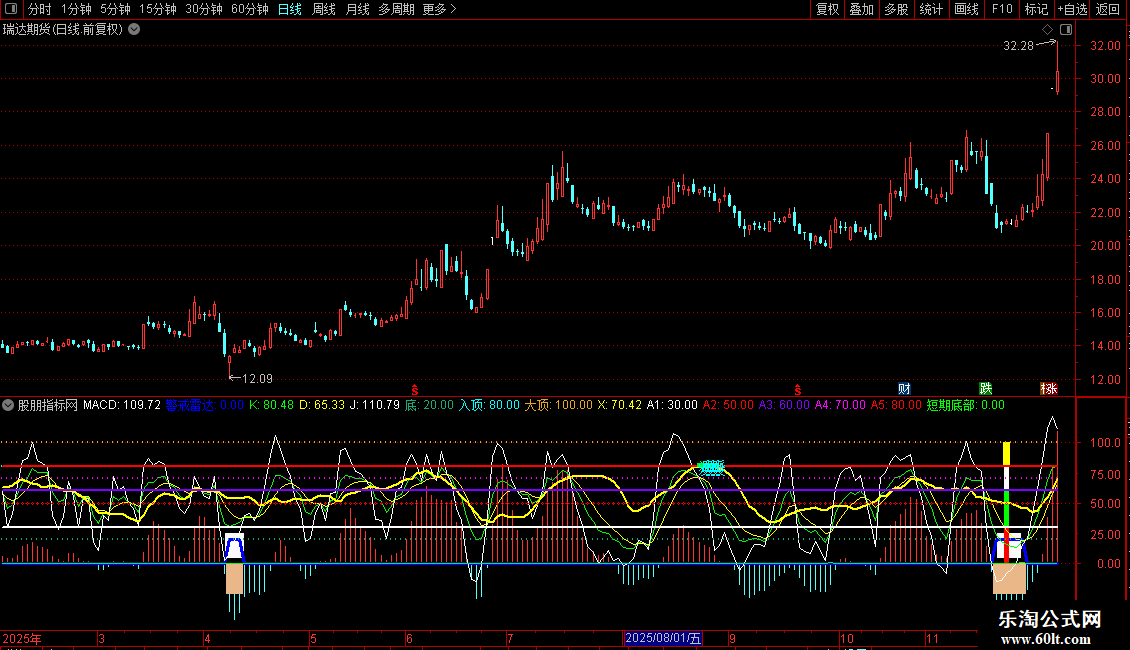Click the cyan signal marker on indicator chart
Screen dimensions: 1130x650
pos(711,467)
